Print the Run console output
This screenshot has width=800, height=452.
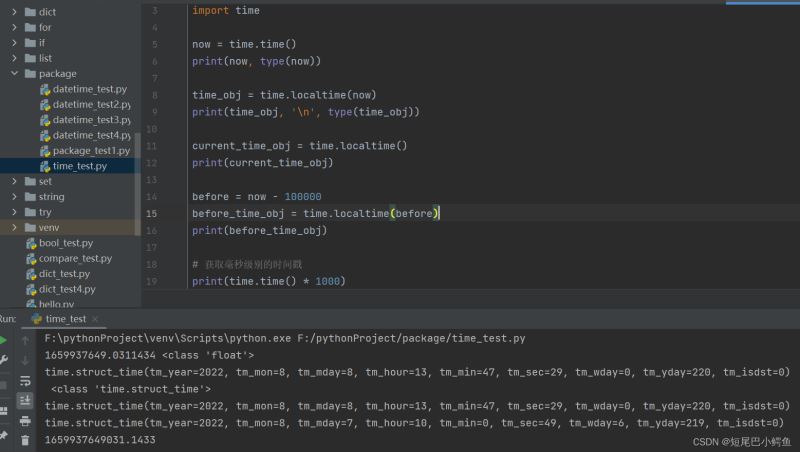[25, 421]
